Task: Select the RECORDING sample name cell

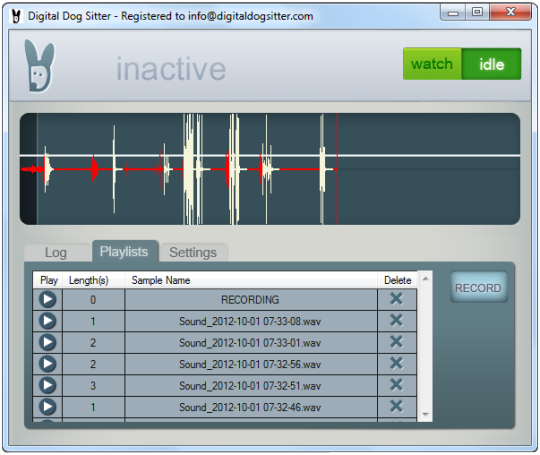Action: 251,299
